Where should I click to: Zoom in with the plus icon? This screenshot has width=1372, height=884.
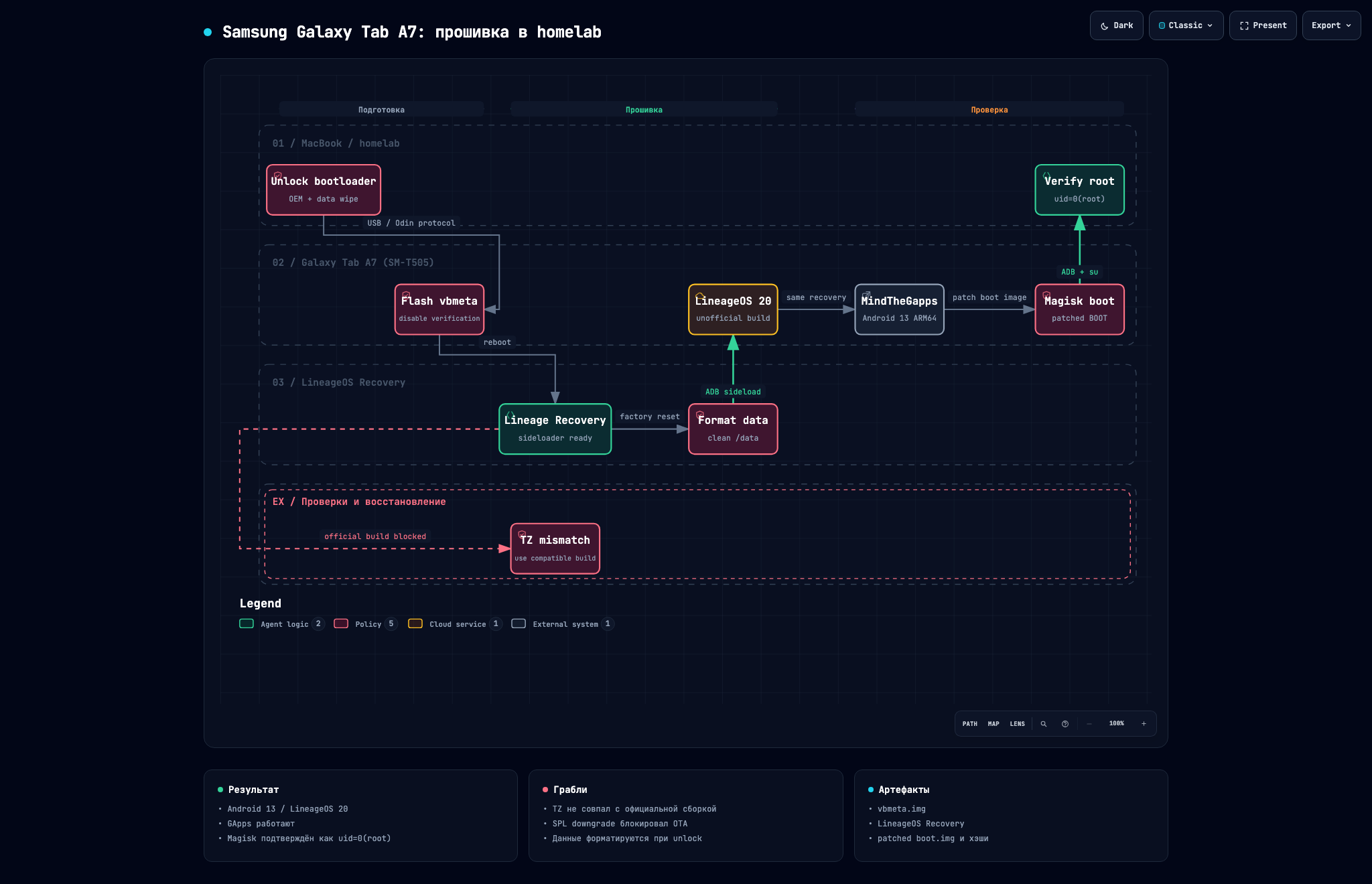click(x=1144, y=724)
